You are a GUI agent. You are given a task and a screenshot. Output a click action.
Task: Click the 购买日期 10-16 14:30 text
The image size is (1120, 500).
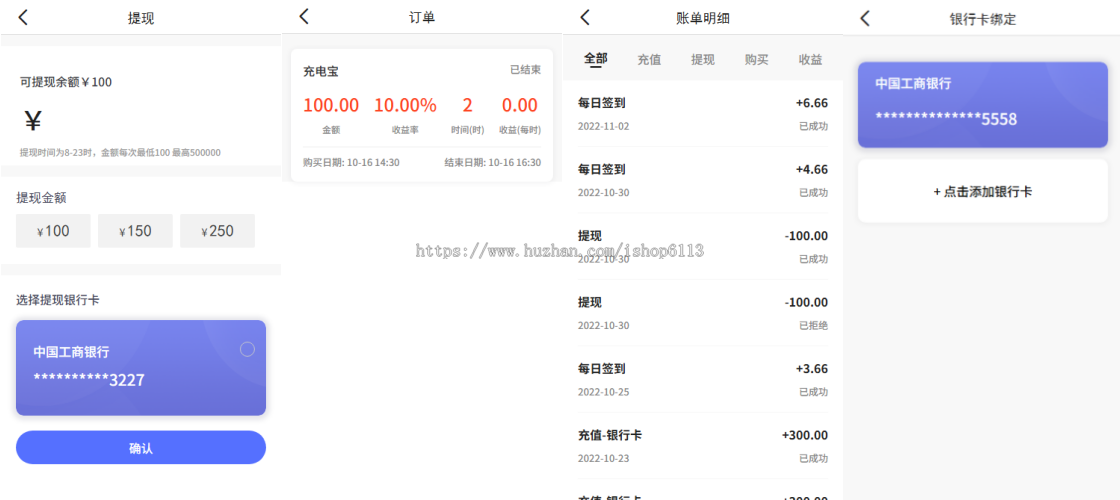[x=351, y=163]
